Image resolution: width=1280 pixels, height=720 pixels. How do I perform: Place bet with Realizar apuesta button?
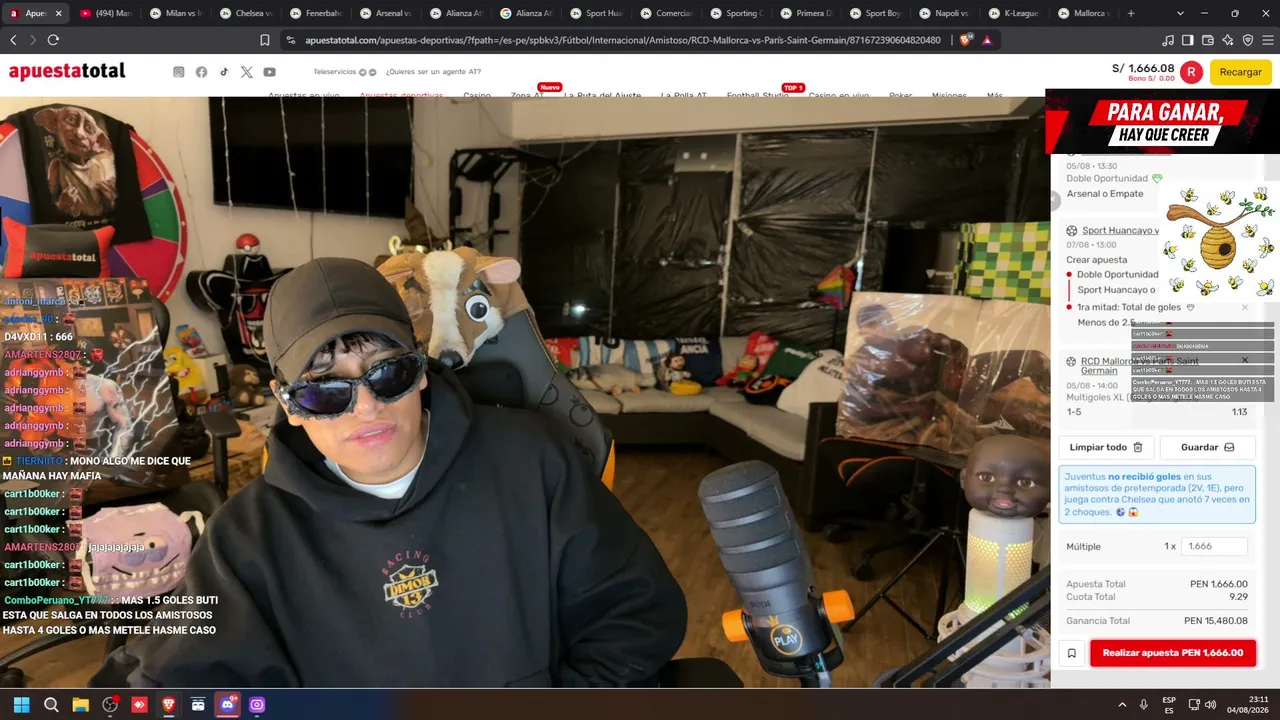tap(1172, 653)
